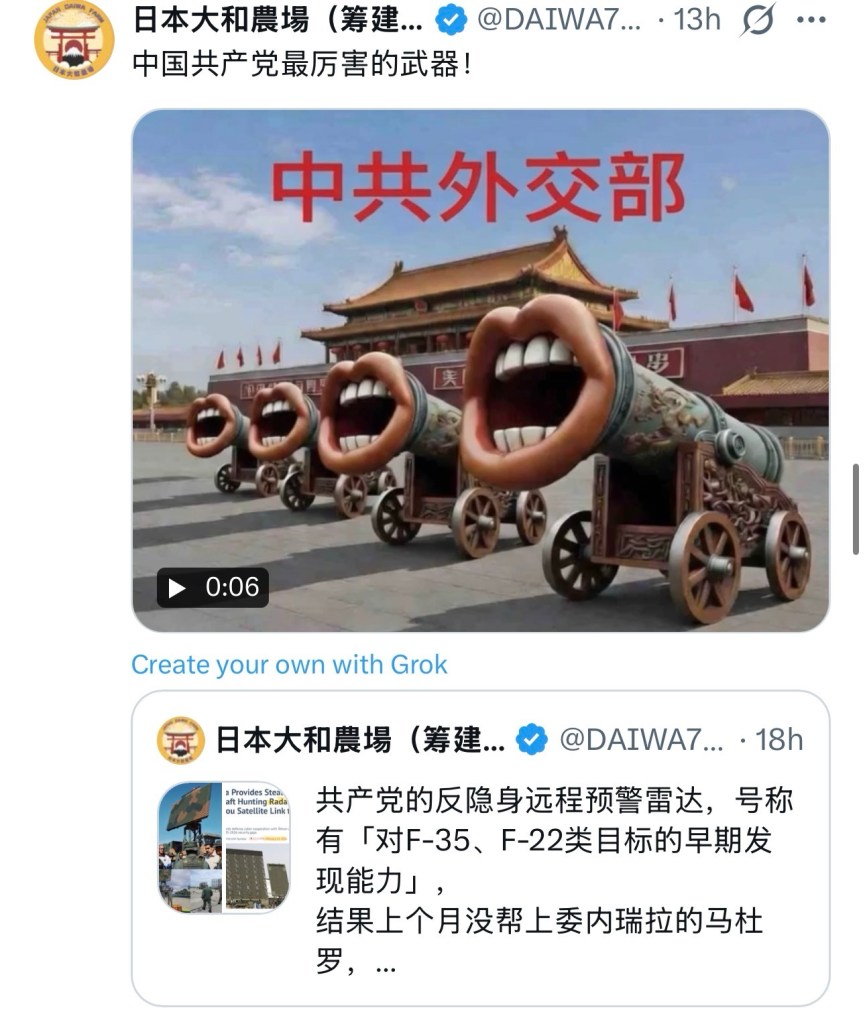Viewport: 865px width, 1024px height.
Task: Click the 18h timestamp in the quoted post
Action: tap(779, 740)
